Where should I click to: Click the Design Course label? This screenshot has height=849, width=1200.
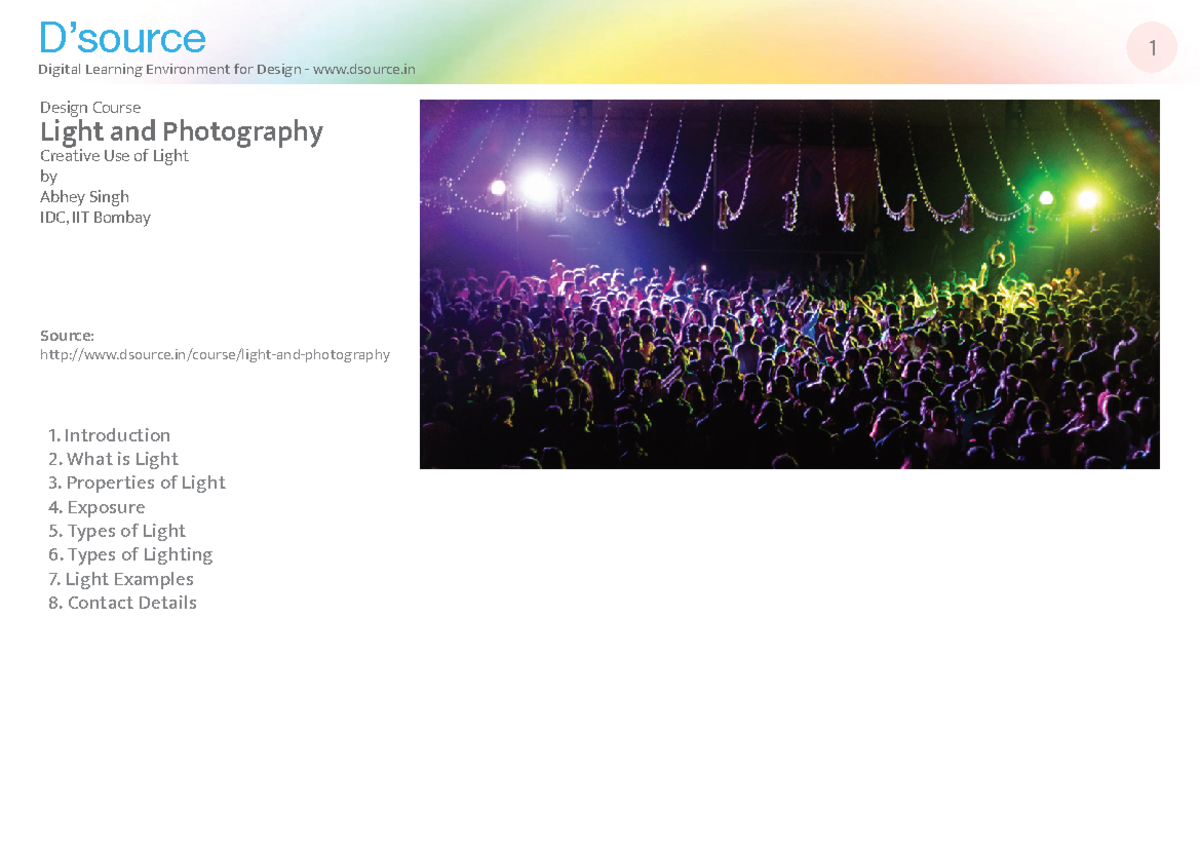(90, 107)
